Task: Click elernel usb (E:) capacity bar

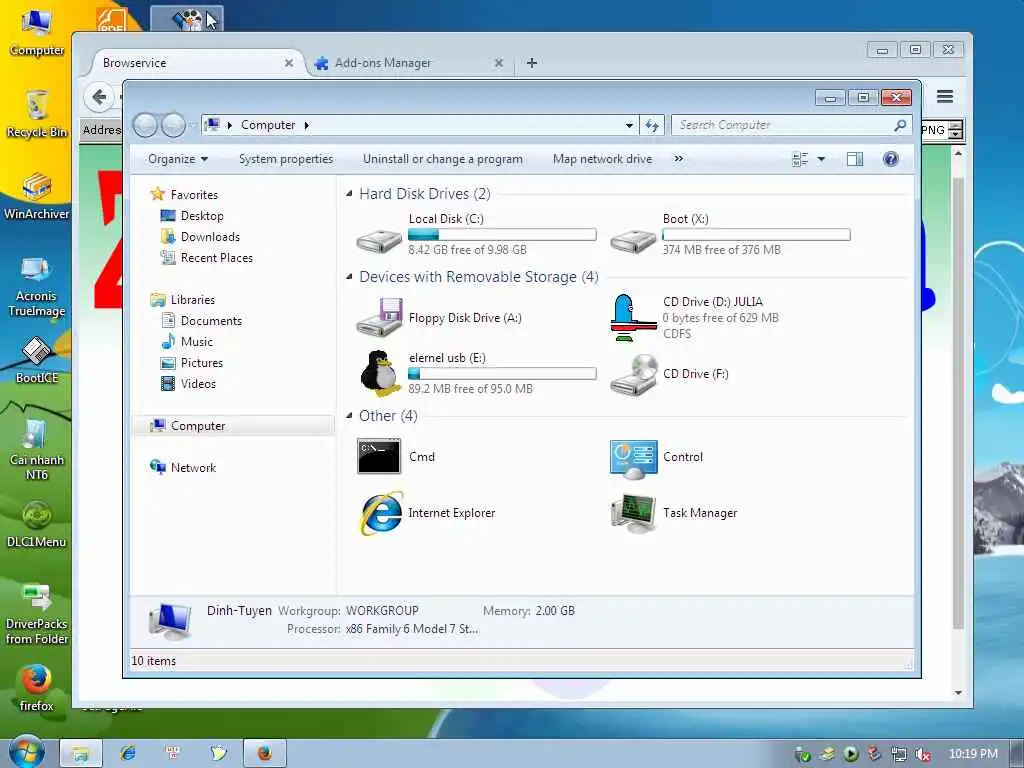Action: coord(502,374)
